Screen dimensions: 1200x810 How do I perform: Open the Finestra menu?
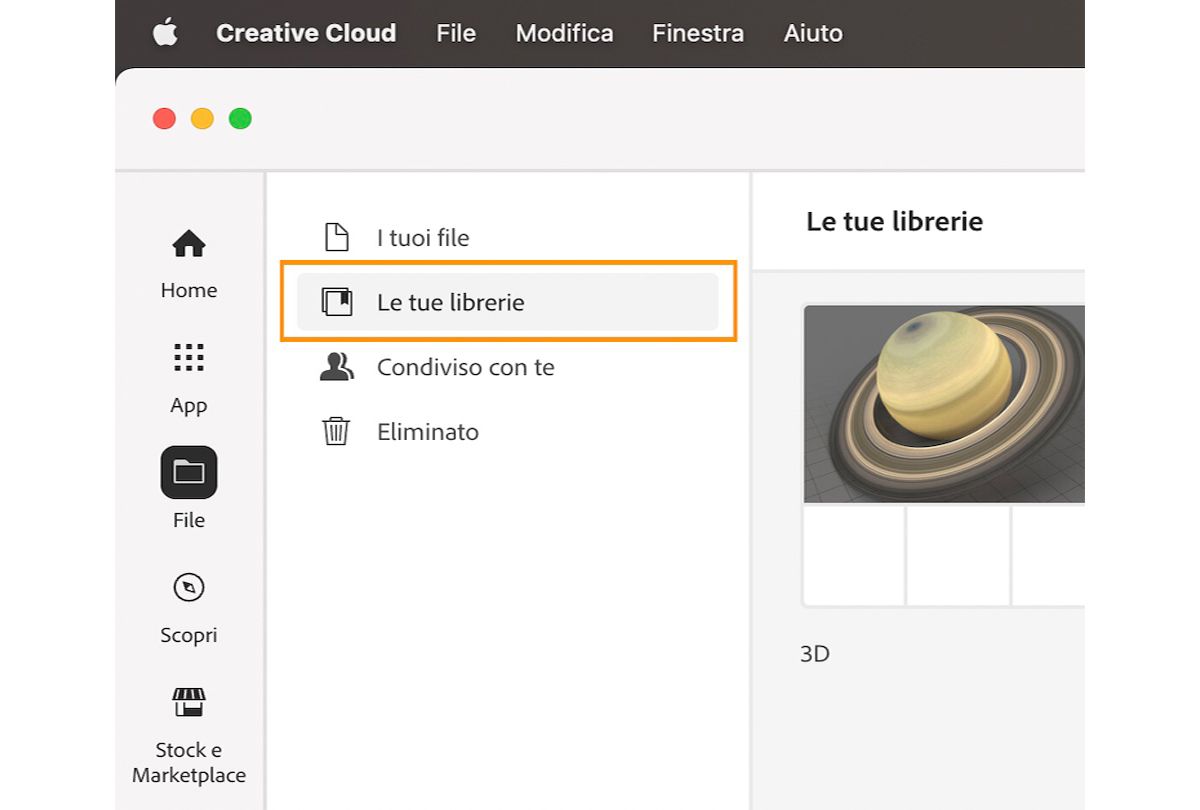point(697,33)
